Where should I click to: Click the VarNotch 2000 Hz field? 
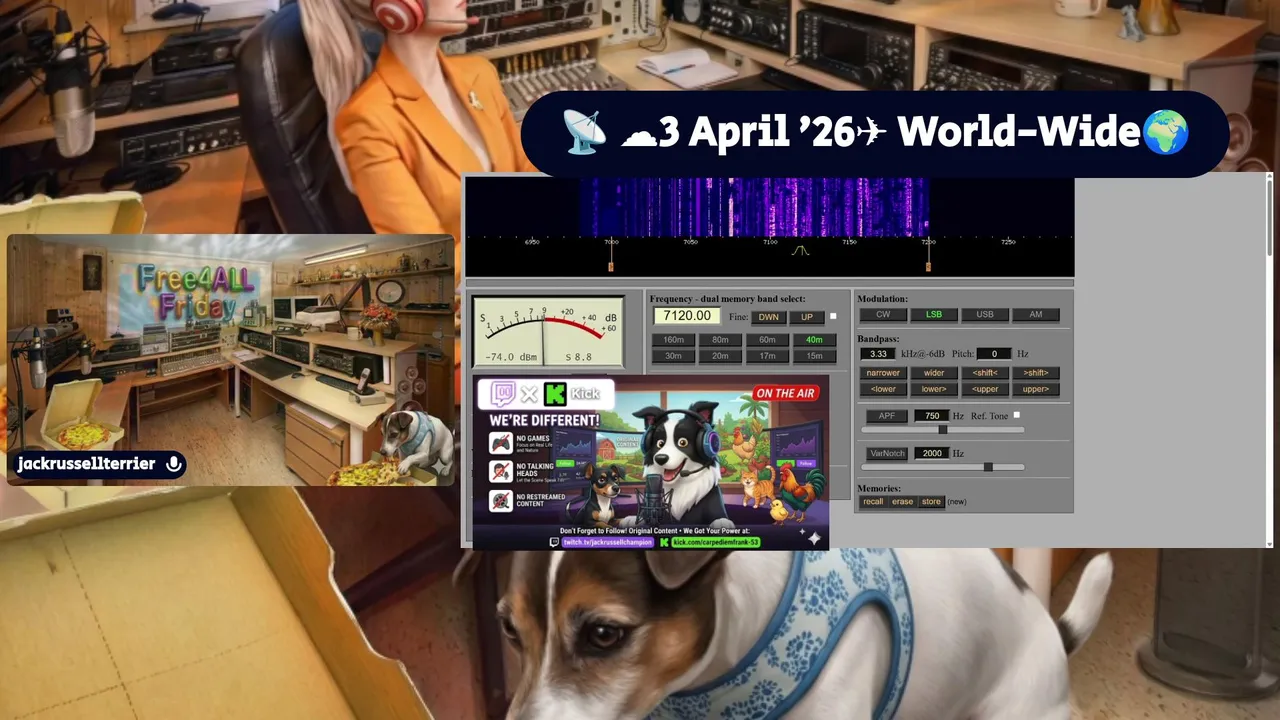pyautogui.click(x=931, y=453)
